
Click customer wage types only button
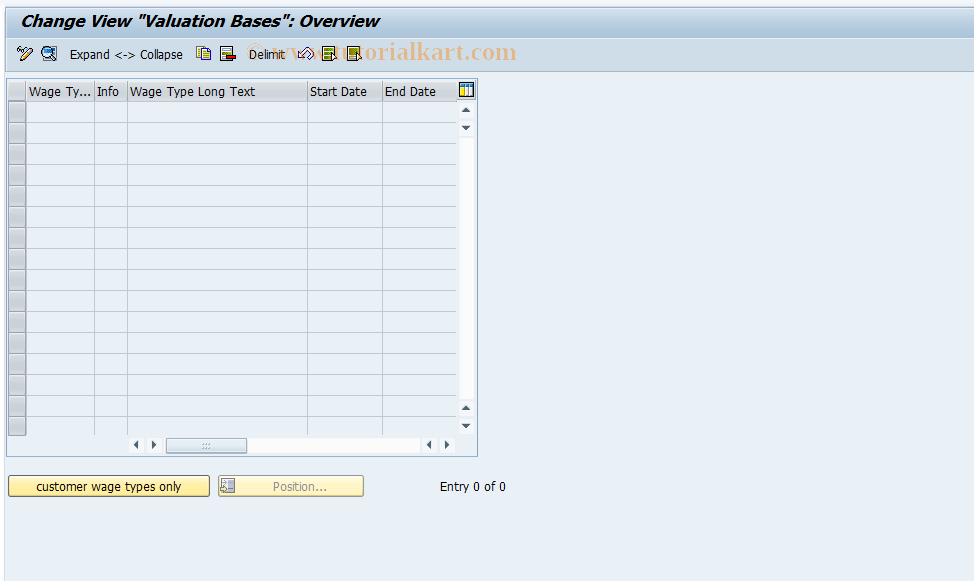(x=109, y=487)
